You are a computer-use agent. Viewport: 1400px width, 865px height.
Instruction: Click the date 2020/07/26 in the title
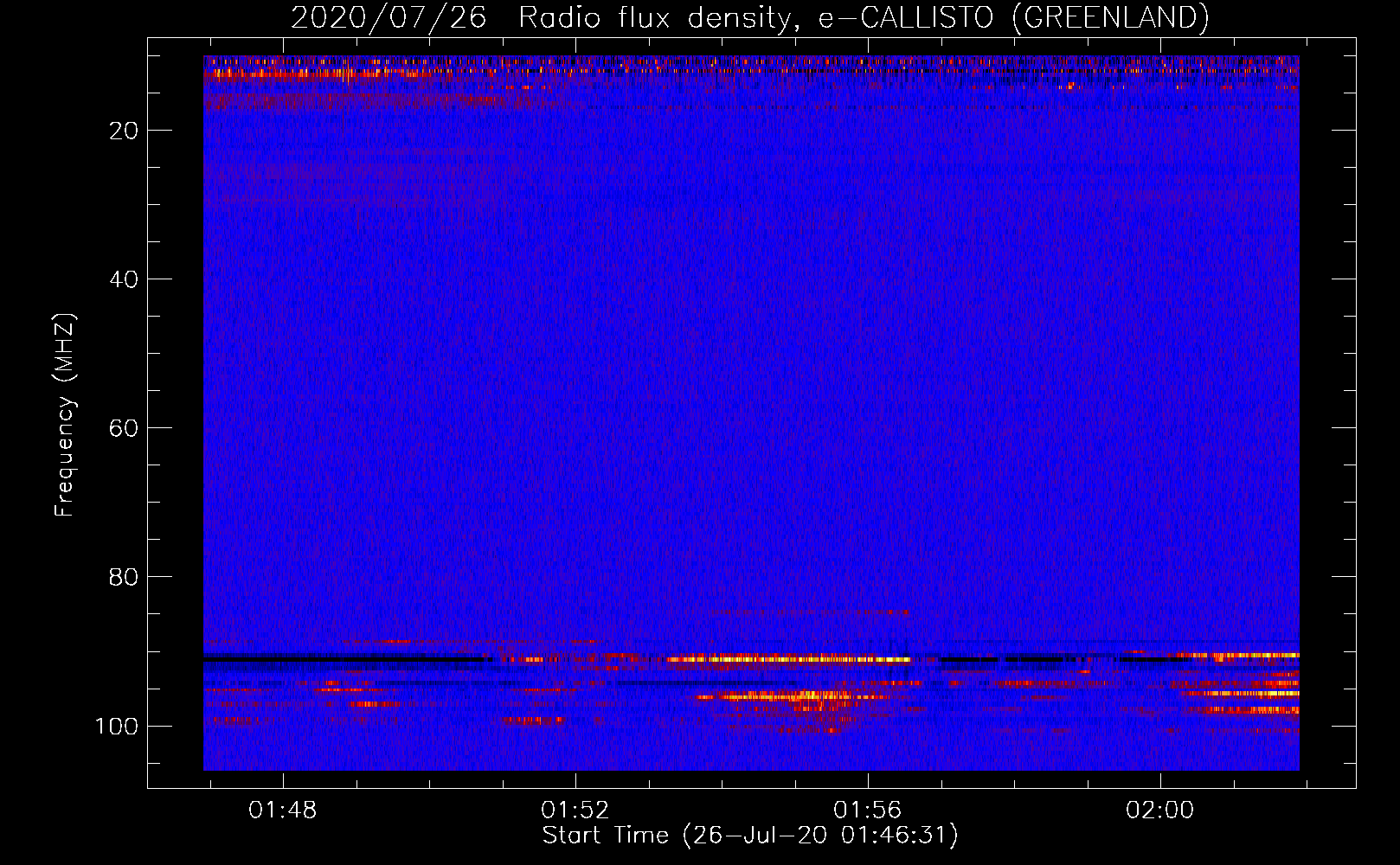[x=389, y=18]
